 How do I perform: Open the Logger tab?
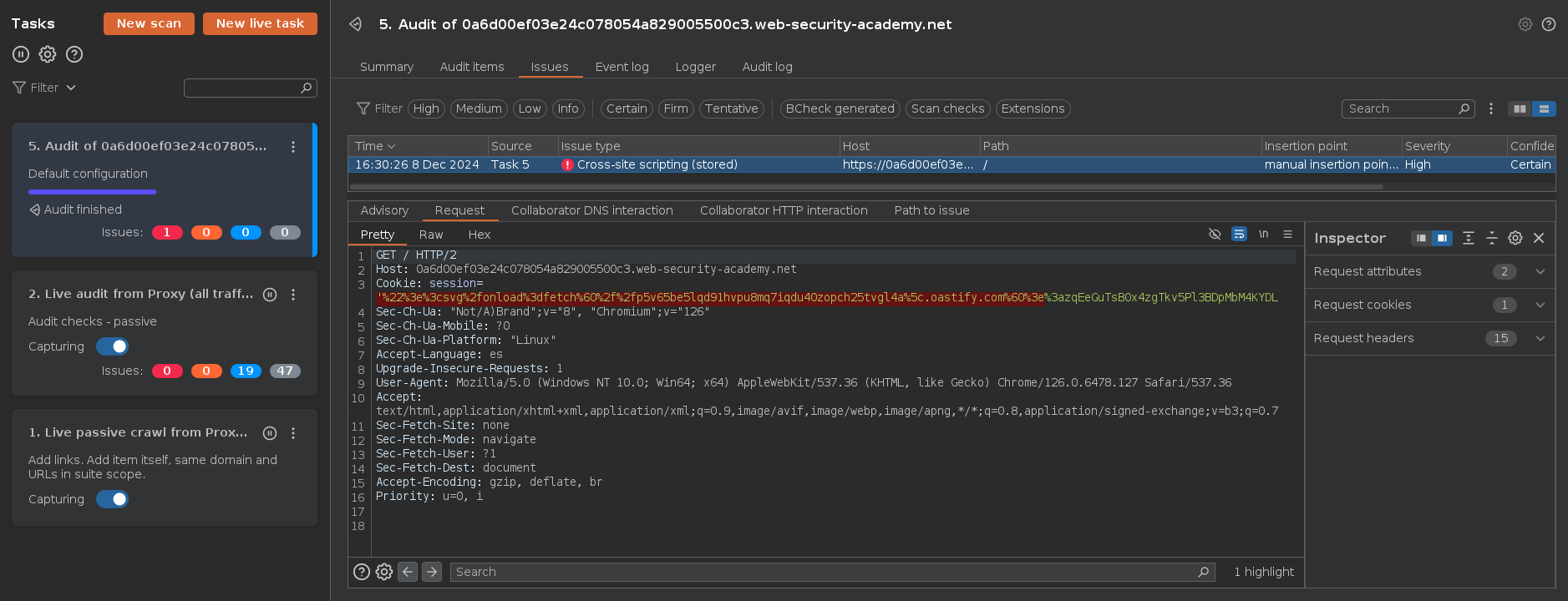tap(695, 67)
